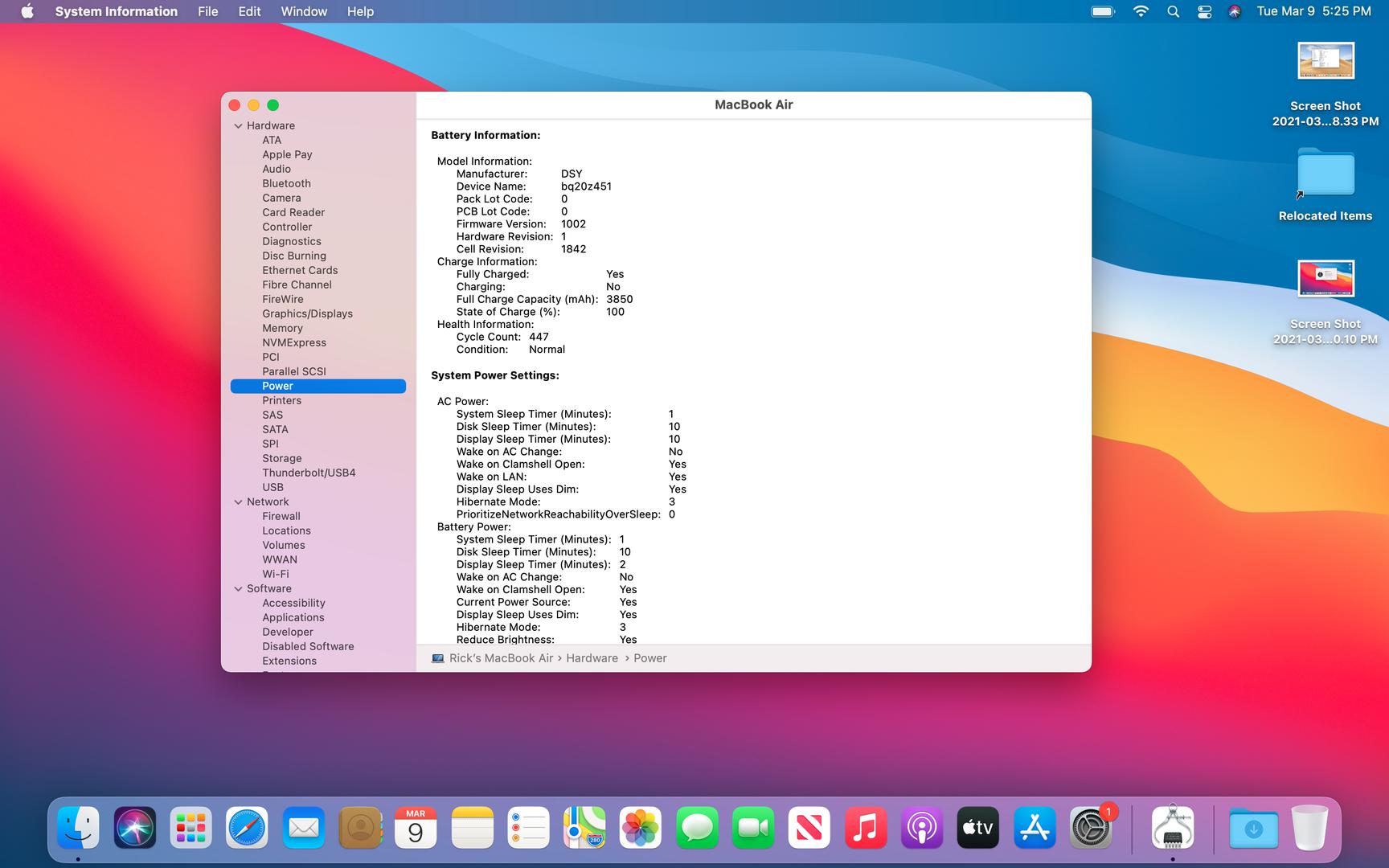This screenshot has width=1389, height=868.
Task: Click the Wi-Fi status icon
Action: pos(1141,11)
